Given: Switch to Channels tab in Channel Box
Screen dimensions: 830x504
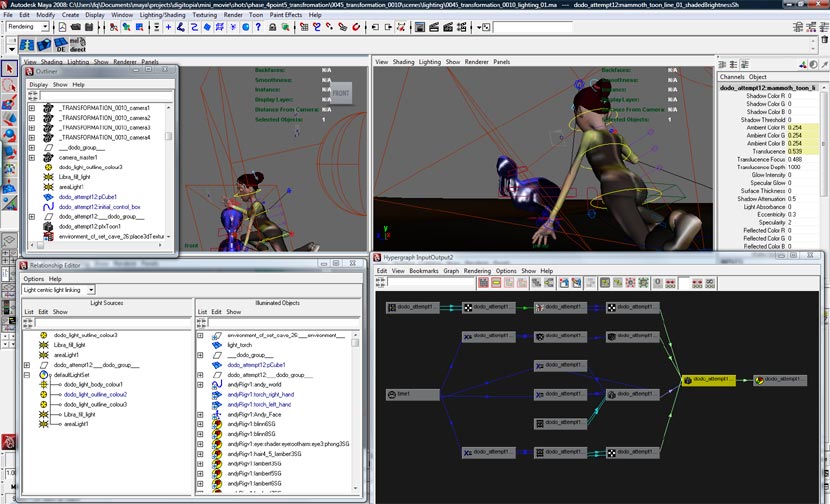Looking at the screenshot, I should tap(732, 77).
